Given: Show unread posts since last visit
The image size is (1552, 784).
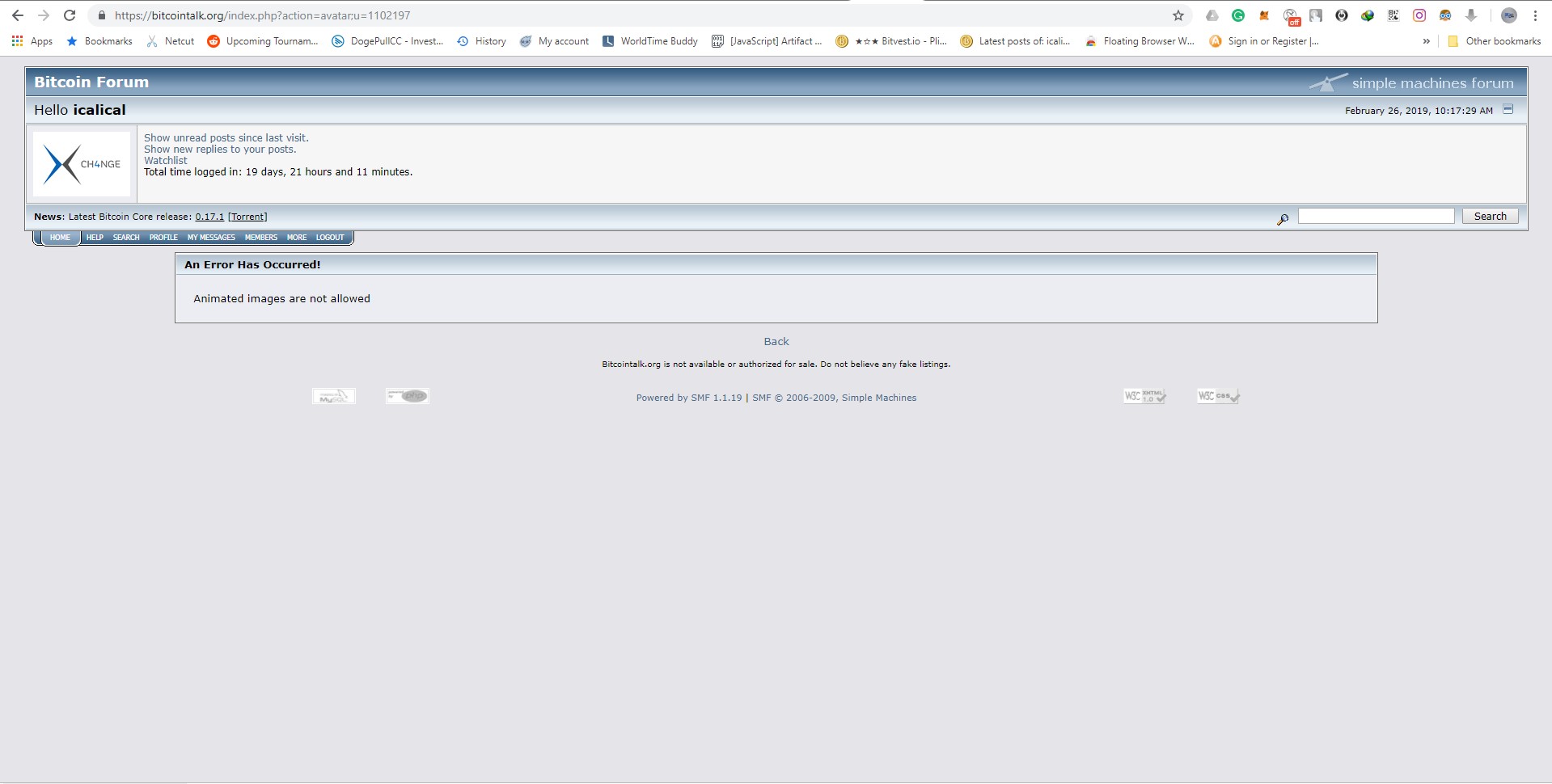Looking at the screenshot, I should pos(226,138).
